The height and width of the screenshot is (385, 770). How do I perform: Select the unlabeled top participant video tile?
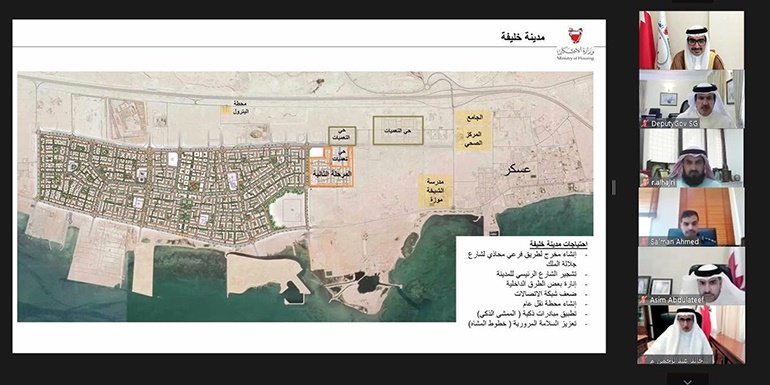click(x=691, y=40)
